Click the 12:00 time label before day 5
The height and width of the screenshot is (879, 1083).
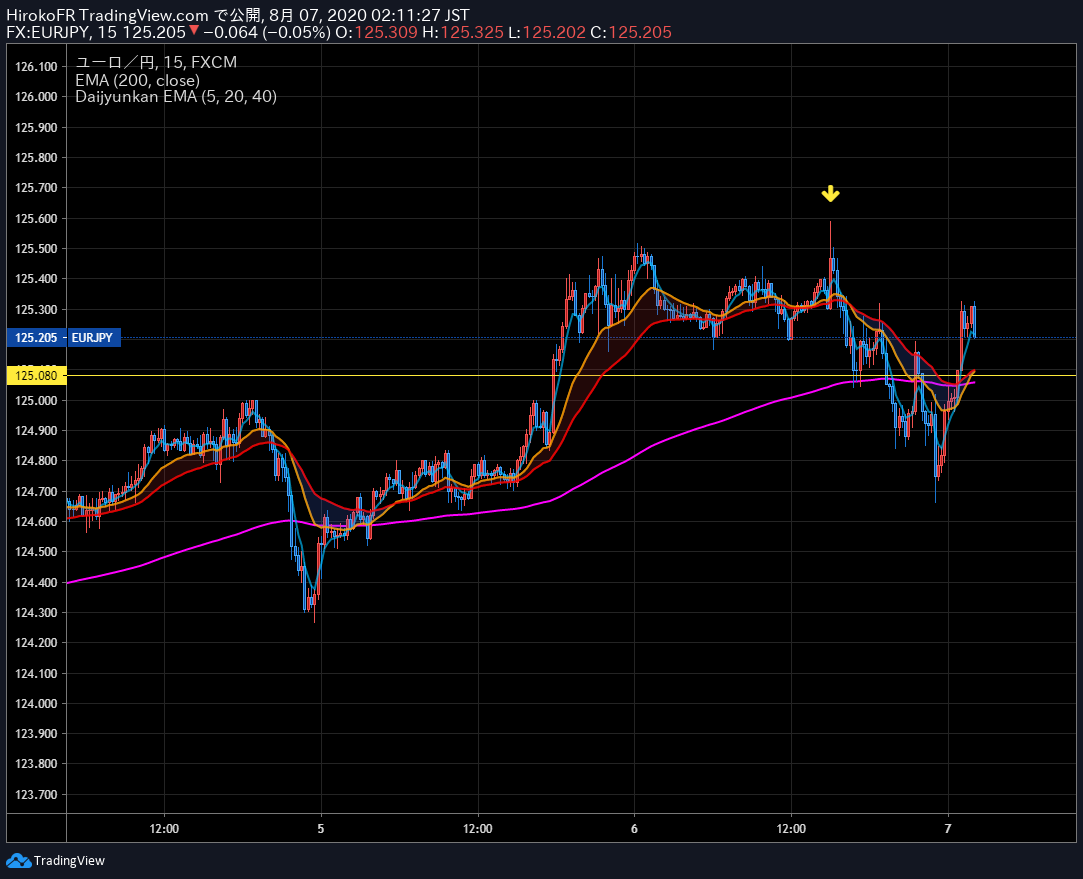click(164, 829)
